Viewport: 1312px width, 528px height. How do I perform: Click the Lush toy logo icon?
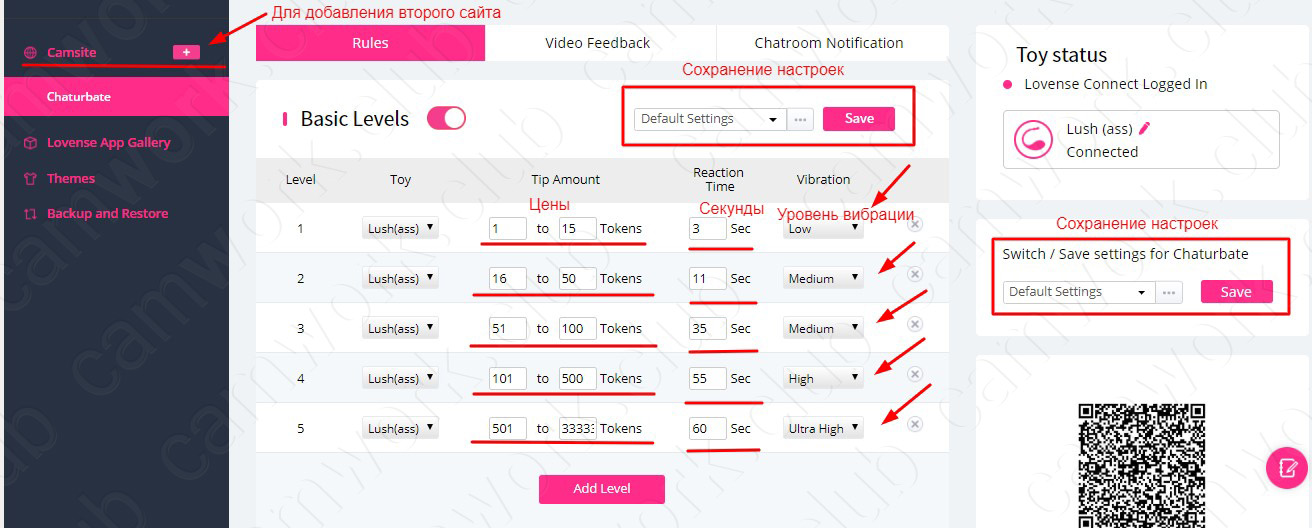(x=1033, y=140)
